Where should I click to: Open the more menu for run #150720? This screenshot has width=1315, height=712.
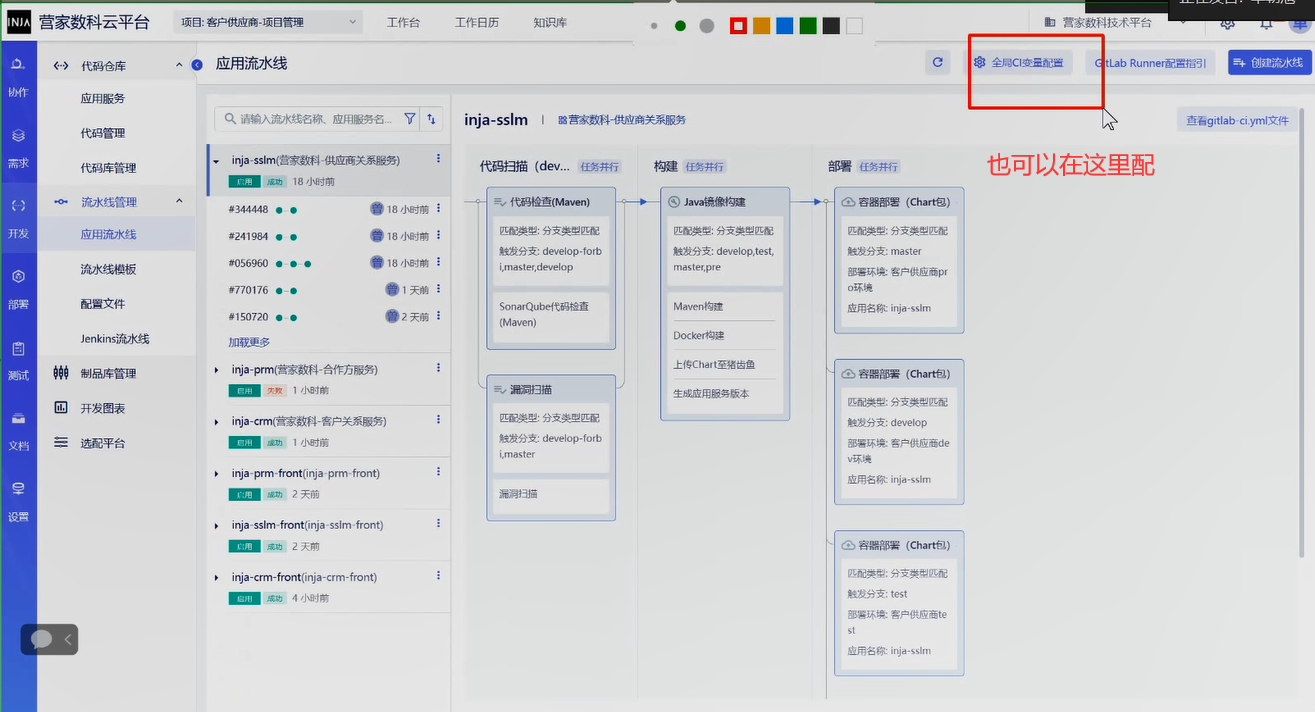pyautogui.click(x=438, y=316)
